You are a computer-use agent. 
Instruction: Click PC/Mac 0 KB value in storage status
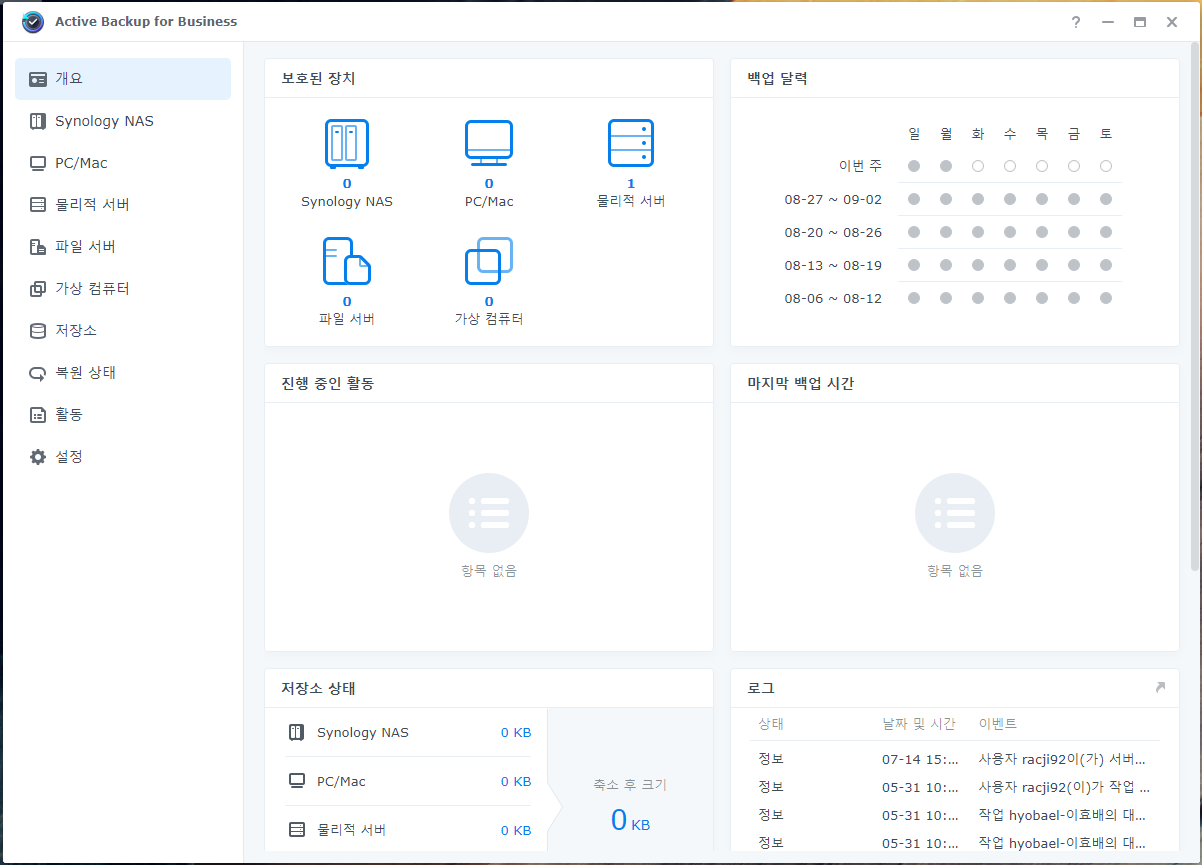tap(516, 781)
